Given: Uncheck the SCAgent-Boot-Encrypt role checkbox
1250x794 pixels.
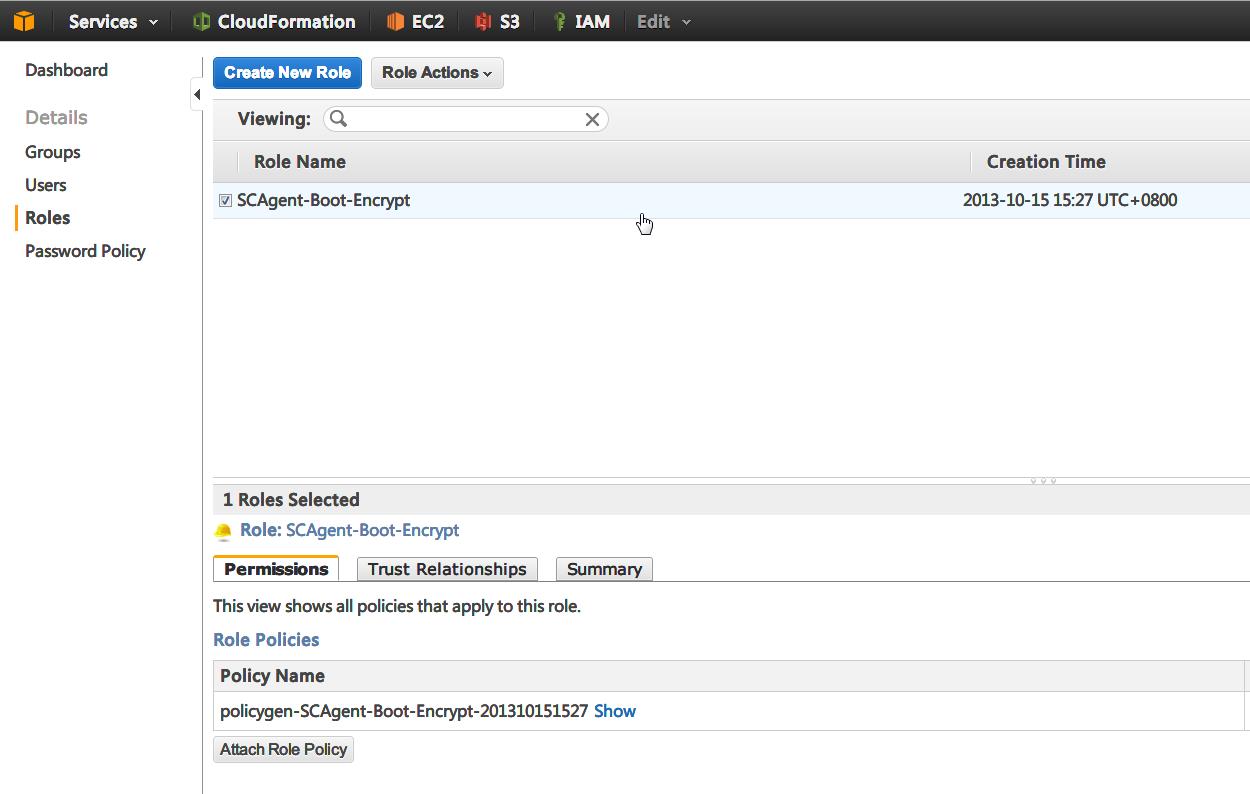Looking at the screenshot, I should coord(226,200).
